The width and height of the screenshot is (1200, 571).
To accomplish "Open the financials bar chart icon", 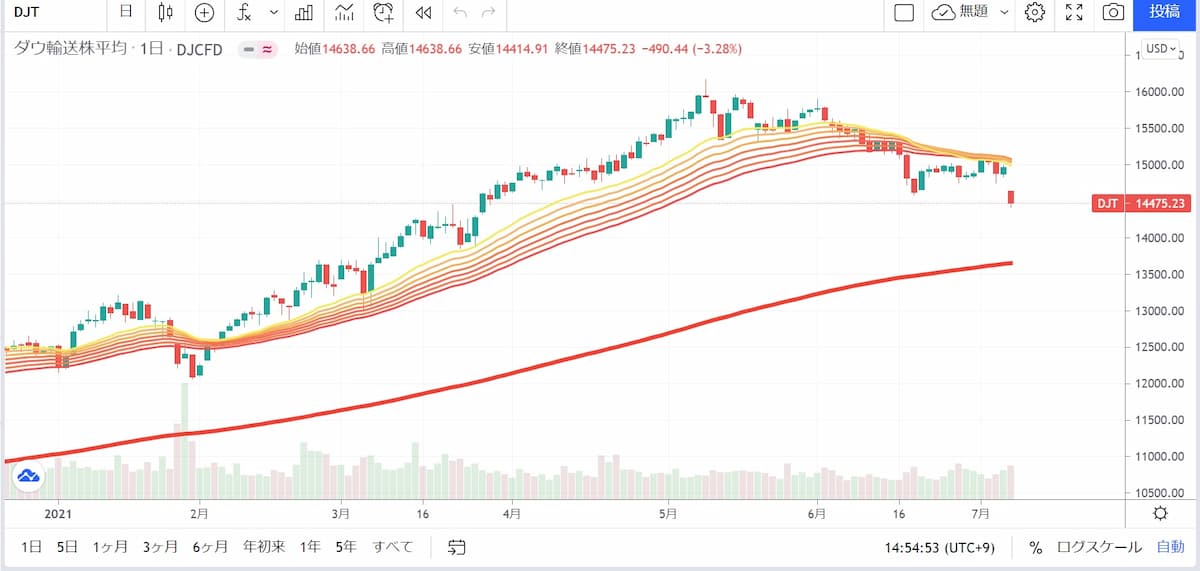I will (x=305, y=12).
